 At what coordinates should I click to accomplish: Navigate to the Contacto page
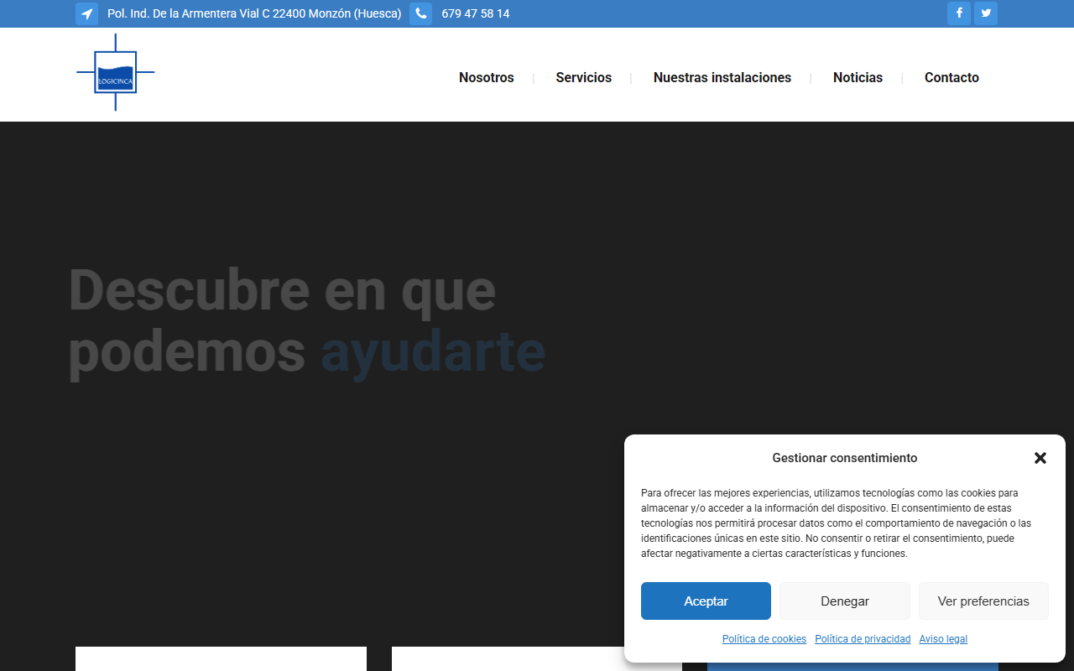pyautogui.click(x=951, y=77)
